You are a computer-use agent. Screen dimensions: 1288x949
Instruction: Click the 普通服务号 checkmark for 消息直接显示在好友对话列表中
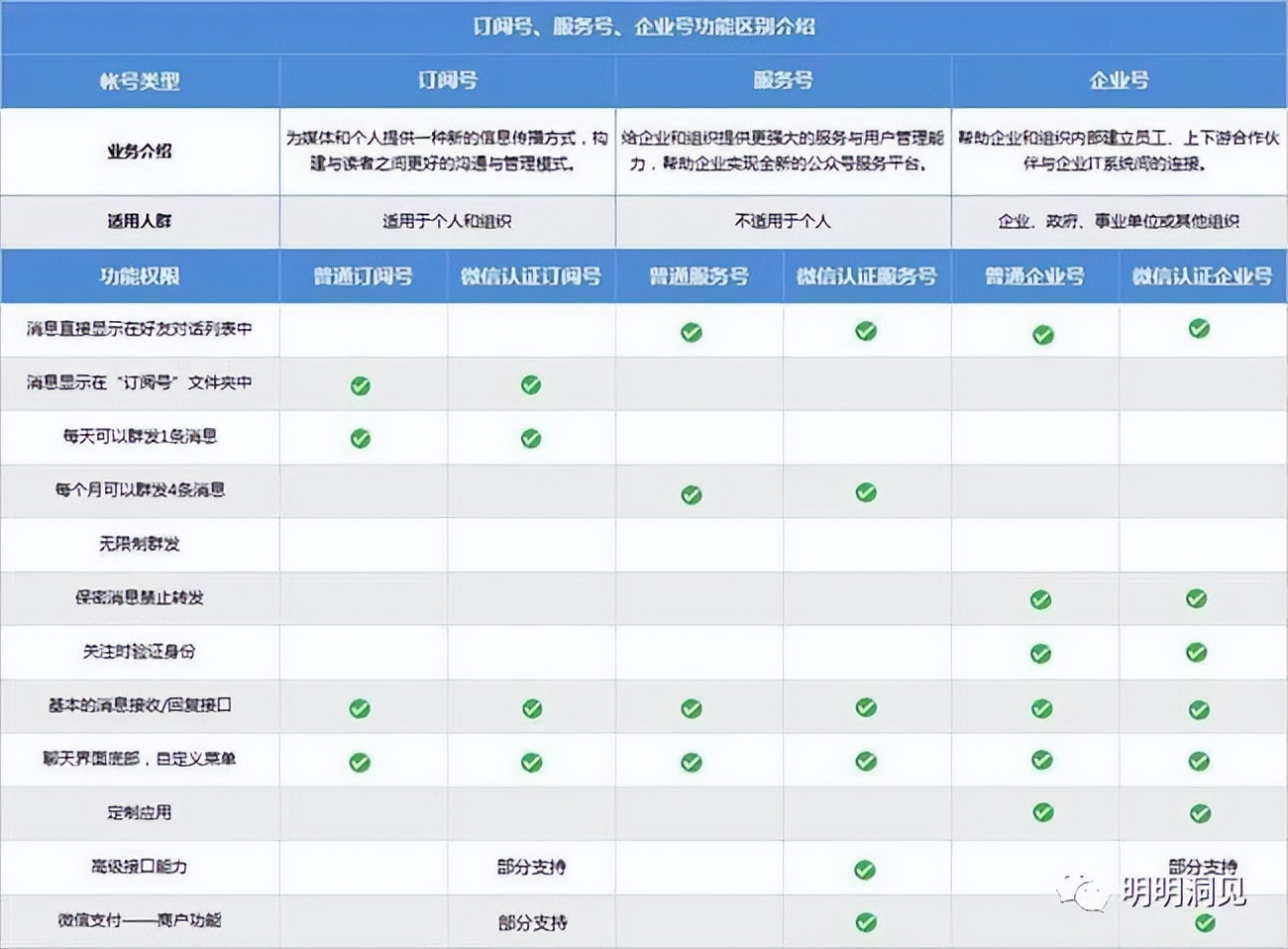690,334
